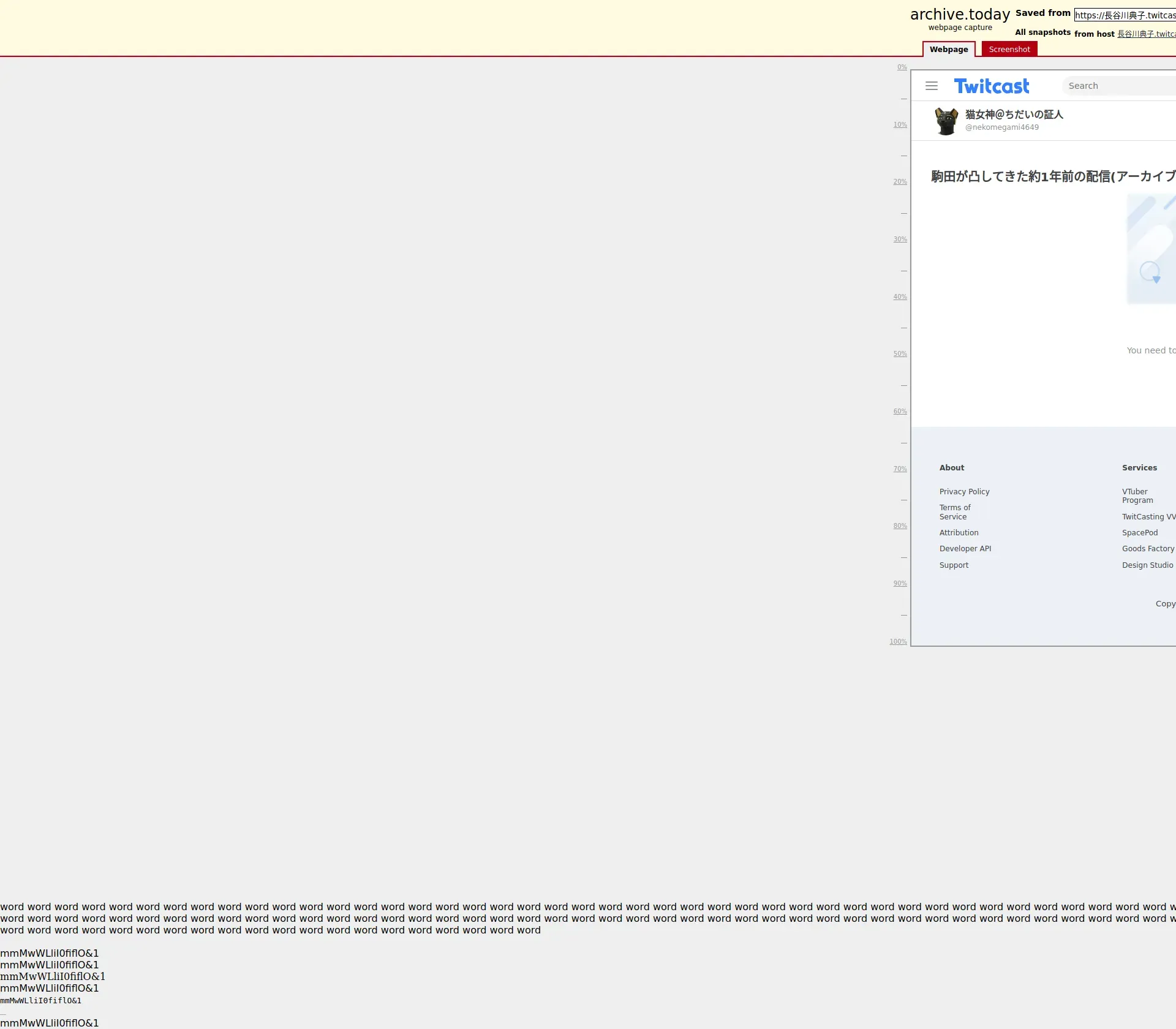Screen dimensions: 1176x1029
Task: Open the 長谷川典子 host snapshots link
Action: coord(1145,34)
